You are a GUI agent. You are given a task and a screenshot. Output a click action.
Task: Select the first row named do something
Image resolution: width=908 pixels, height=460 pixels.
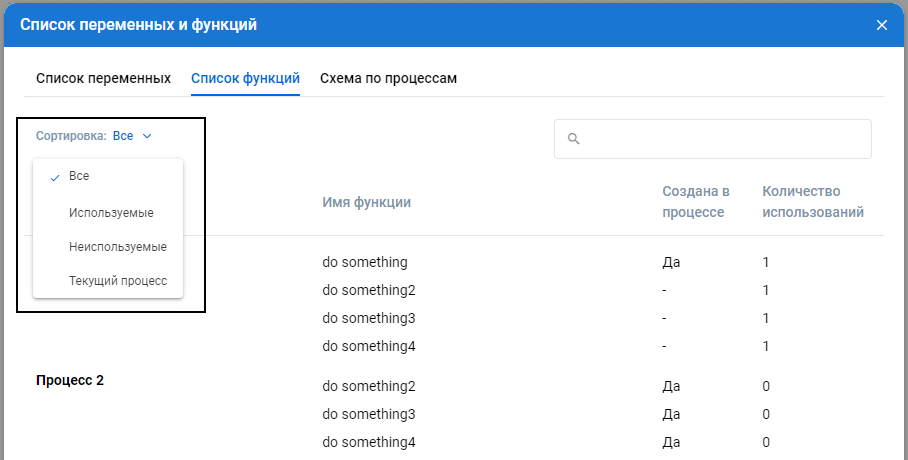364,262
